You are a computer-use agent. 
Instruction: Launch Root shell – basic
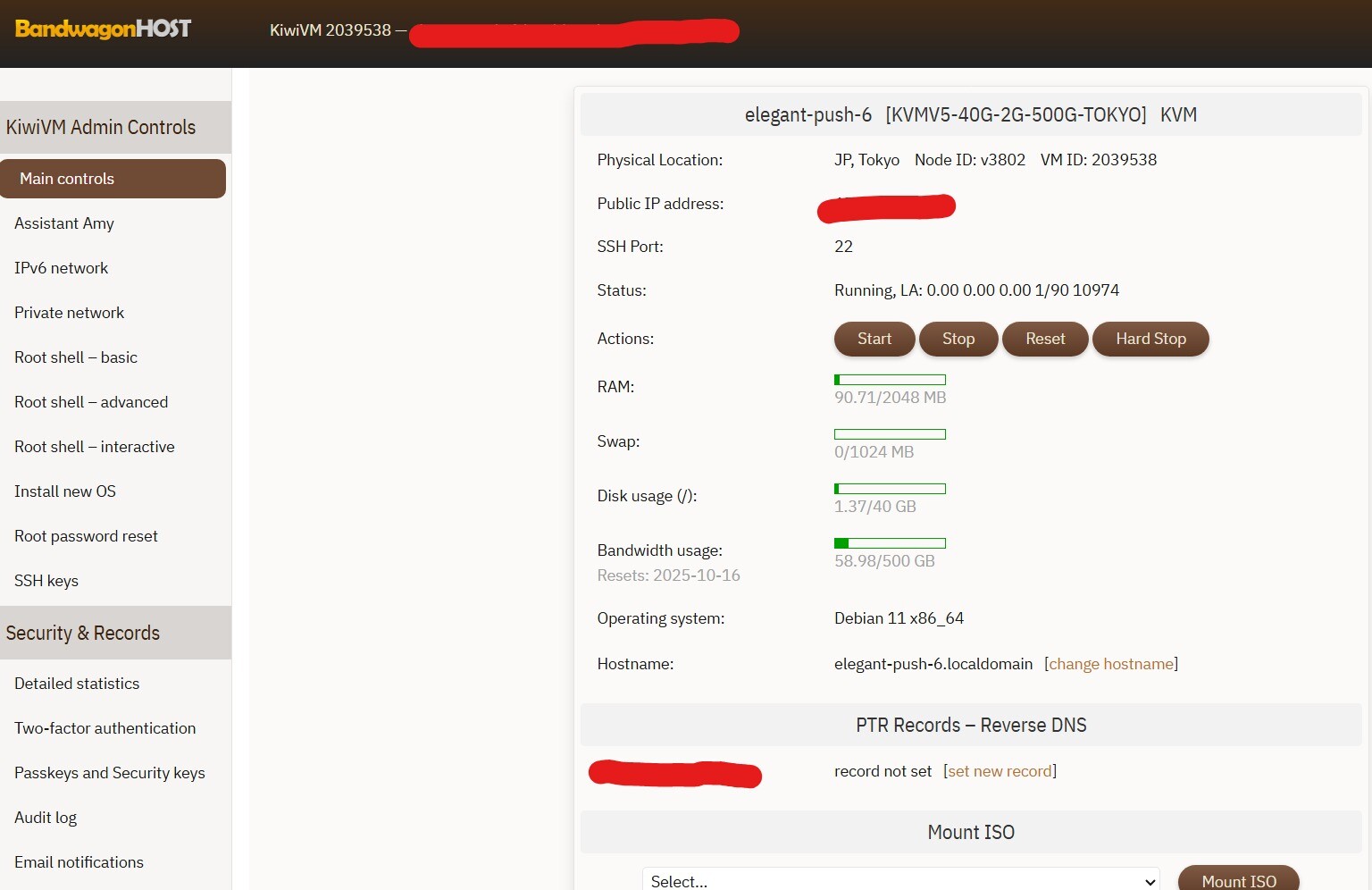(x=76, y=357)
